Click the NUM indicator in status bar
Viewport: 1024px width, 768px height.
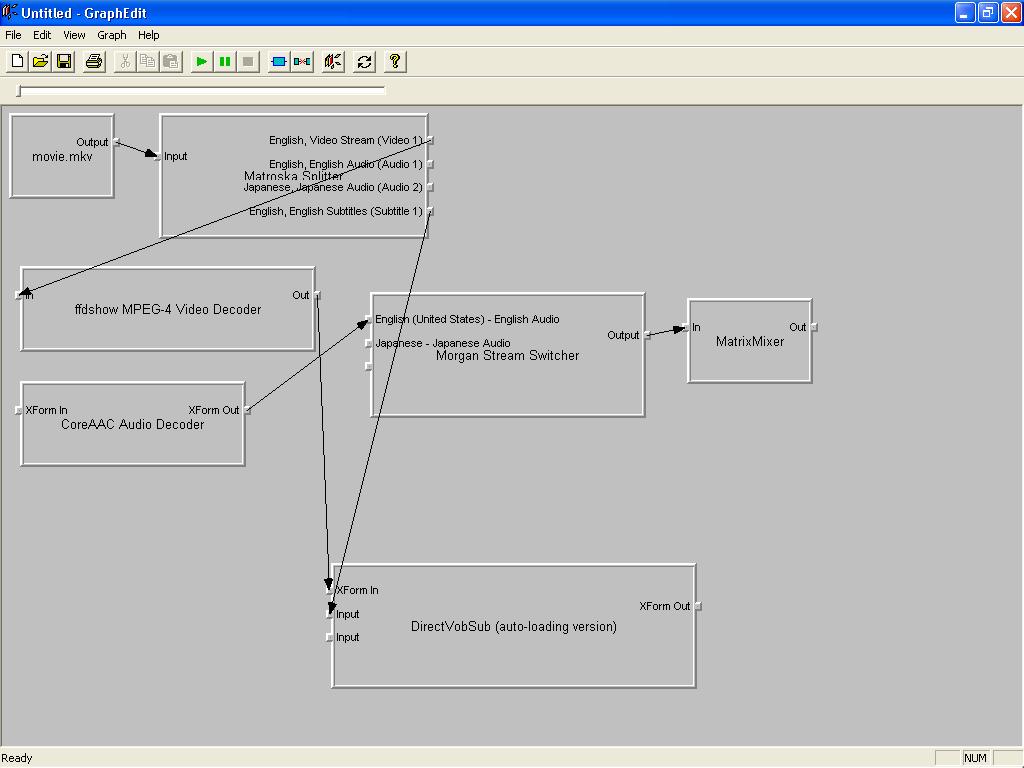(x=975, y=758)
